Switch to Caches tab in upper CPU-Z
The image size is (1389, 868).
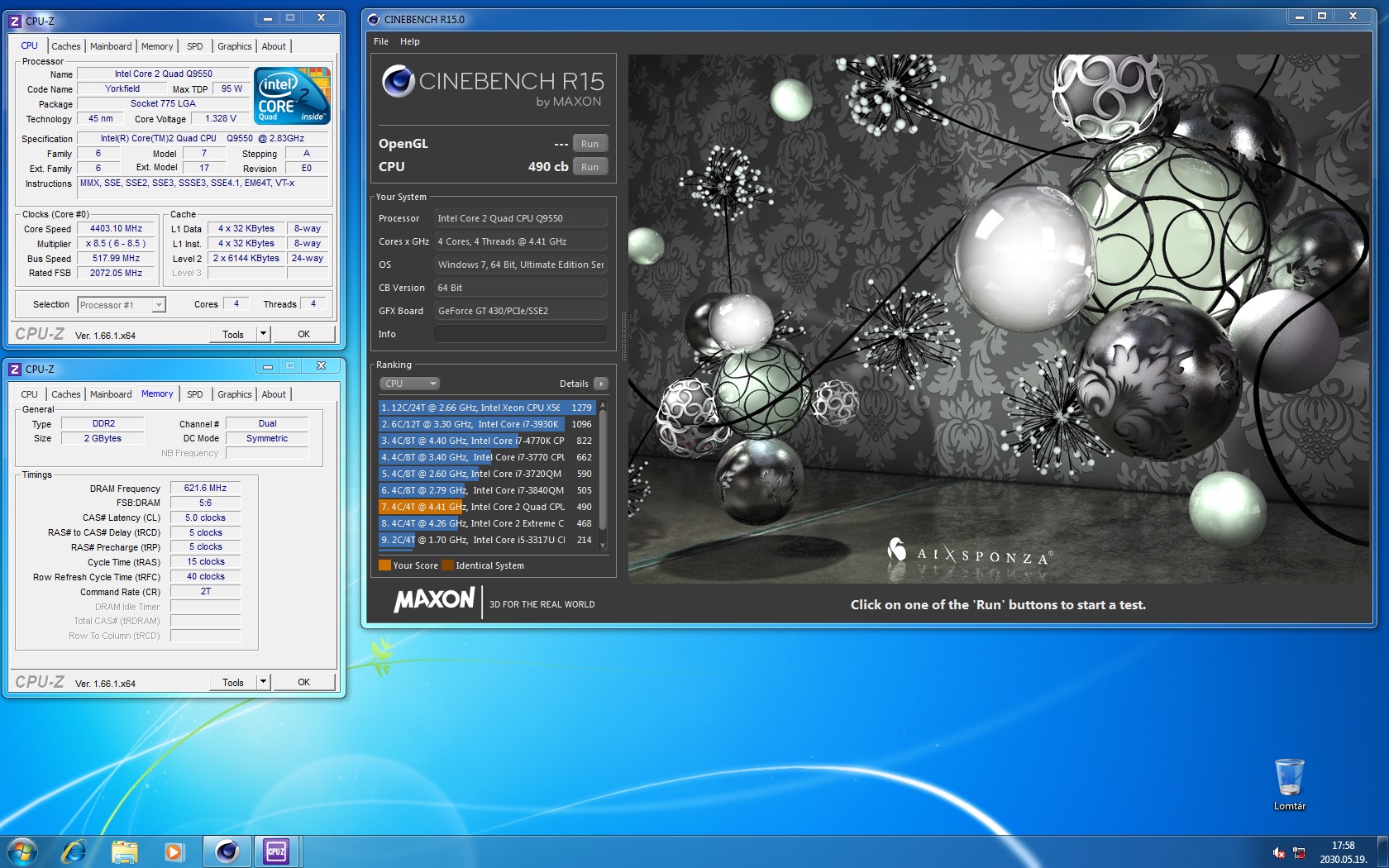[66, 46]
